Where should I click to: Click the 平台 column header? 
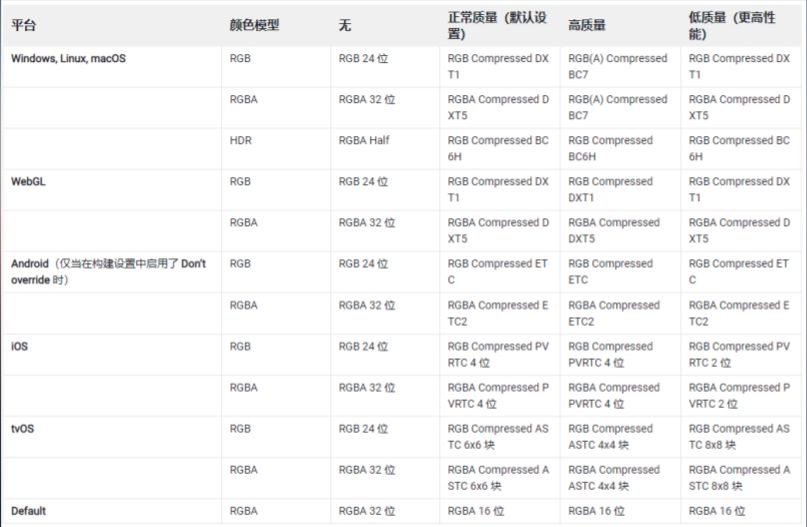click(24, 25)
